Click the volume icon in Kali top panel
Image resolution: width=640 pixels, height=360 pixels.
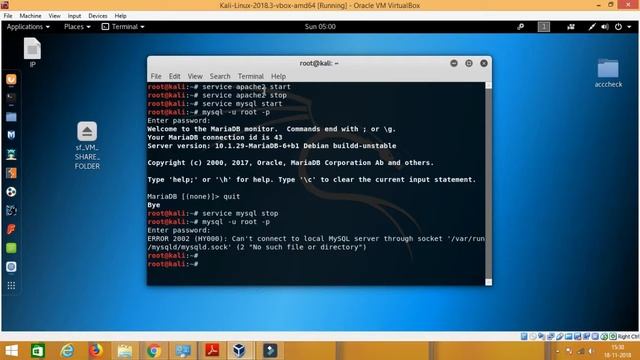pos(605,27)
